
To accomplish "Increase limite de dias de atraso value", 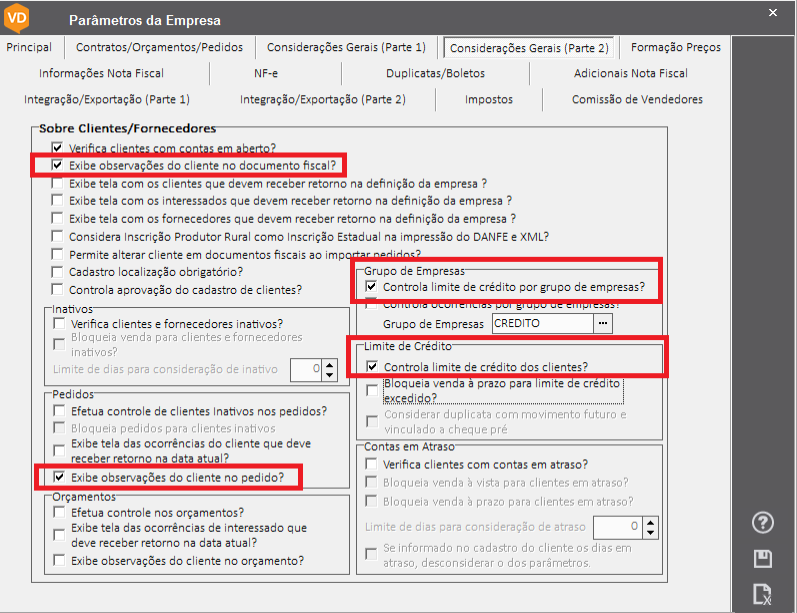I will (x=651, y=523).
